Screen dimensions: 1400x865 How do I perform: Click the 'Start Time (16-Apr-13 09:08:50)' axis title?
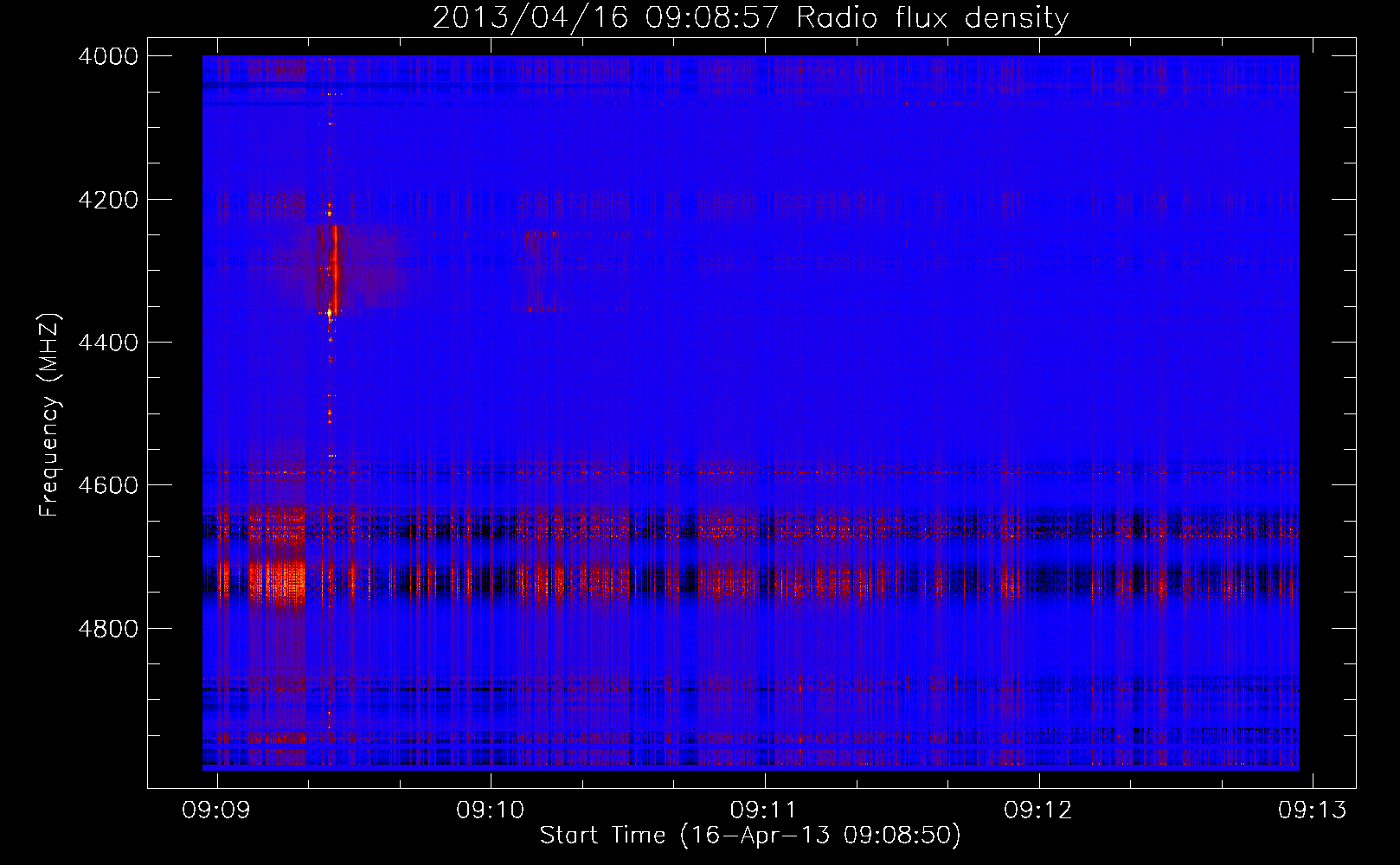pyautogui.click(x=750, y=836)
